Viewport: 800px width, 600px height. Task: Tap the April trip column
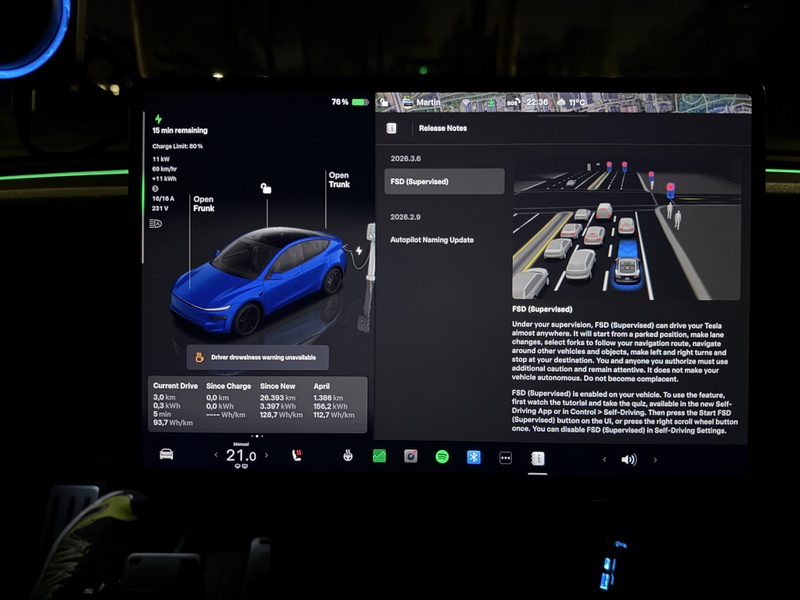(334, 401)
